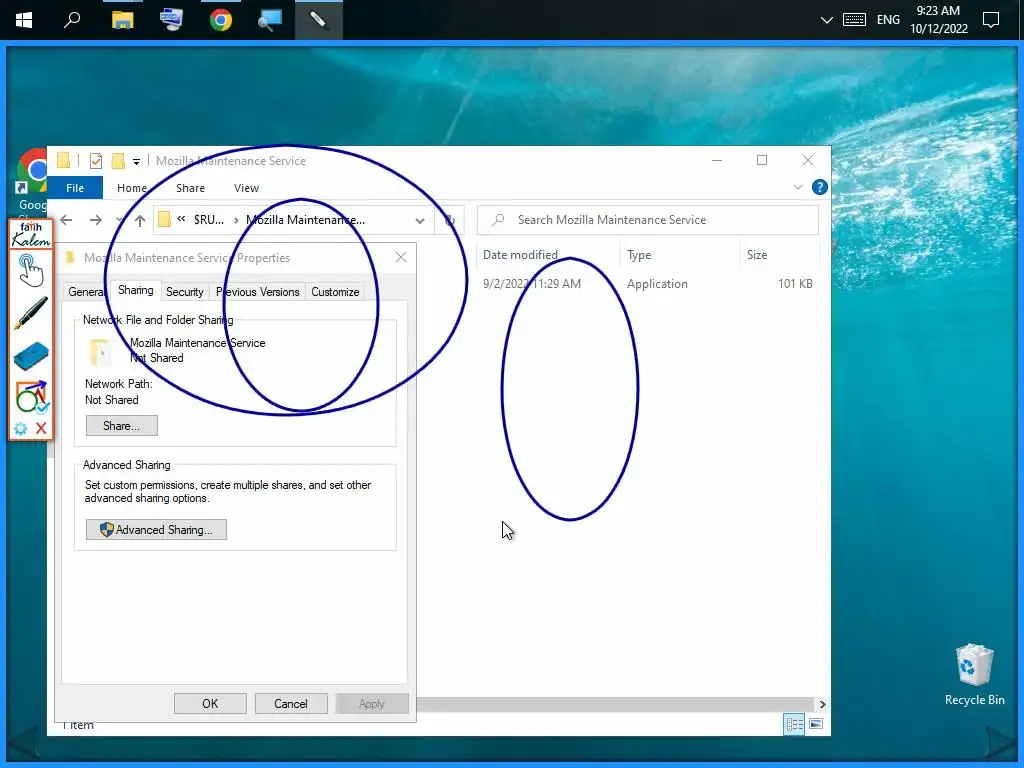Go forward in File Explorer

tap(95, 220)
